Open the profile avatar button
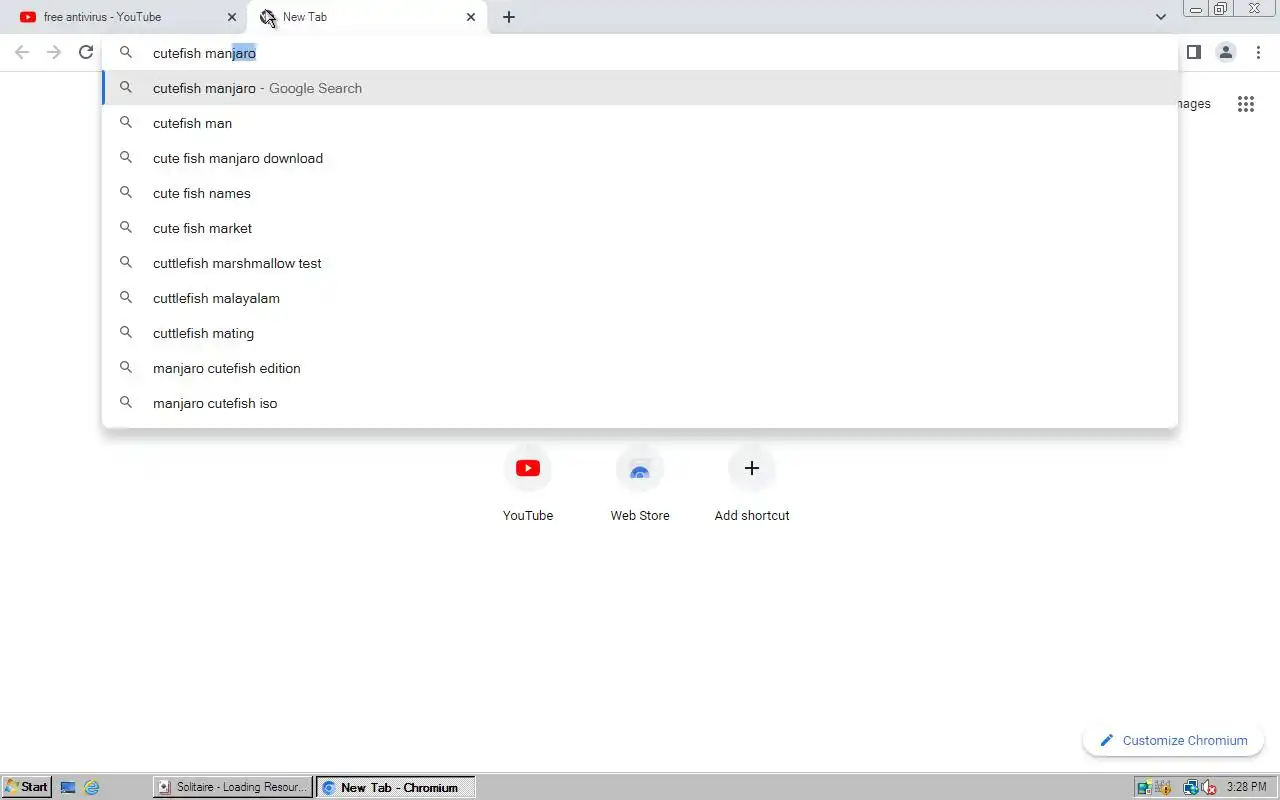1280x800 pixels. tap(1226, 52)
